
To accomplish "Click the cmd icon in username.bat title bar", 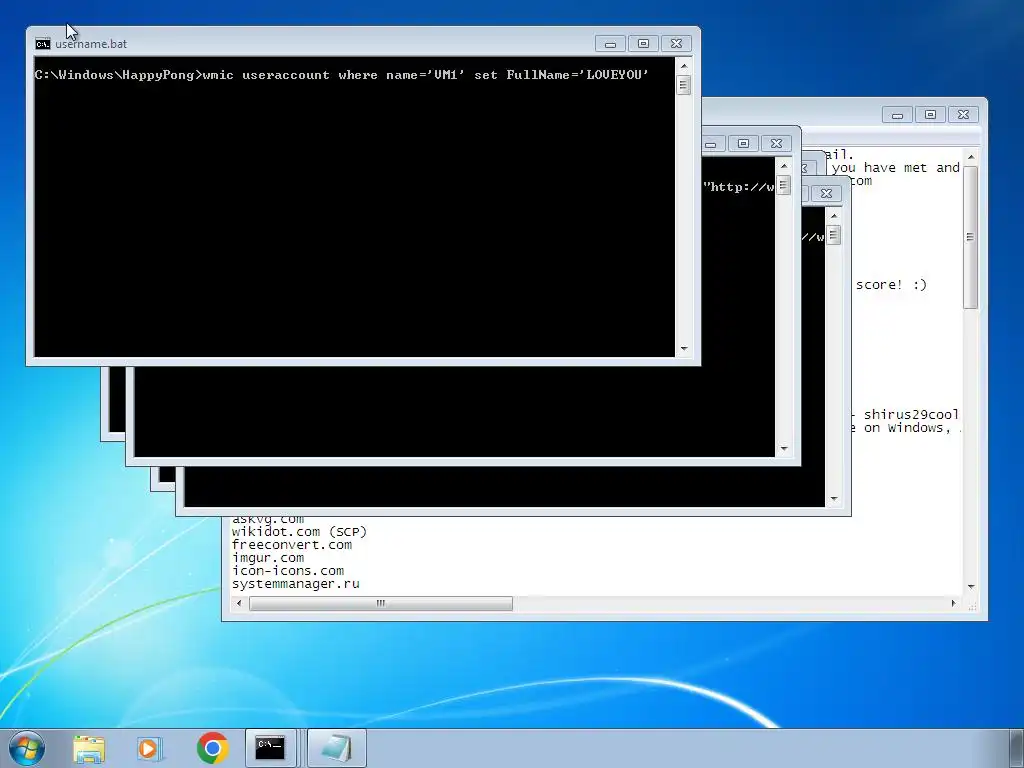I will (x=42, y=44).
